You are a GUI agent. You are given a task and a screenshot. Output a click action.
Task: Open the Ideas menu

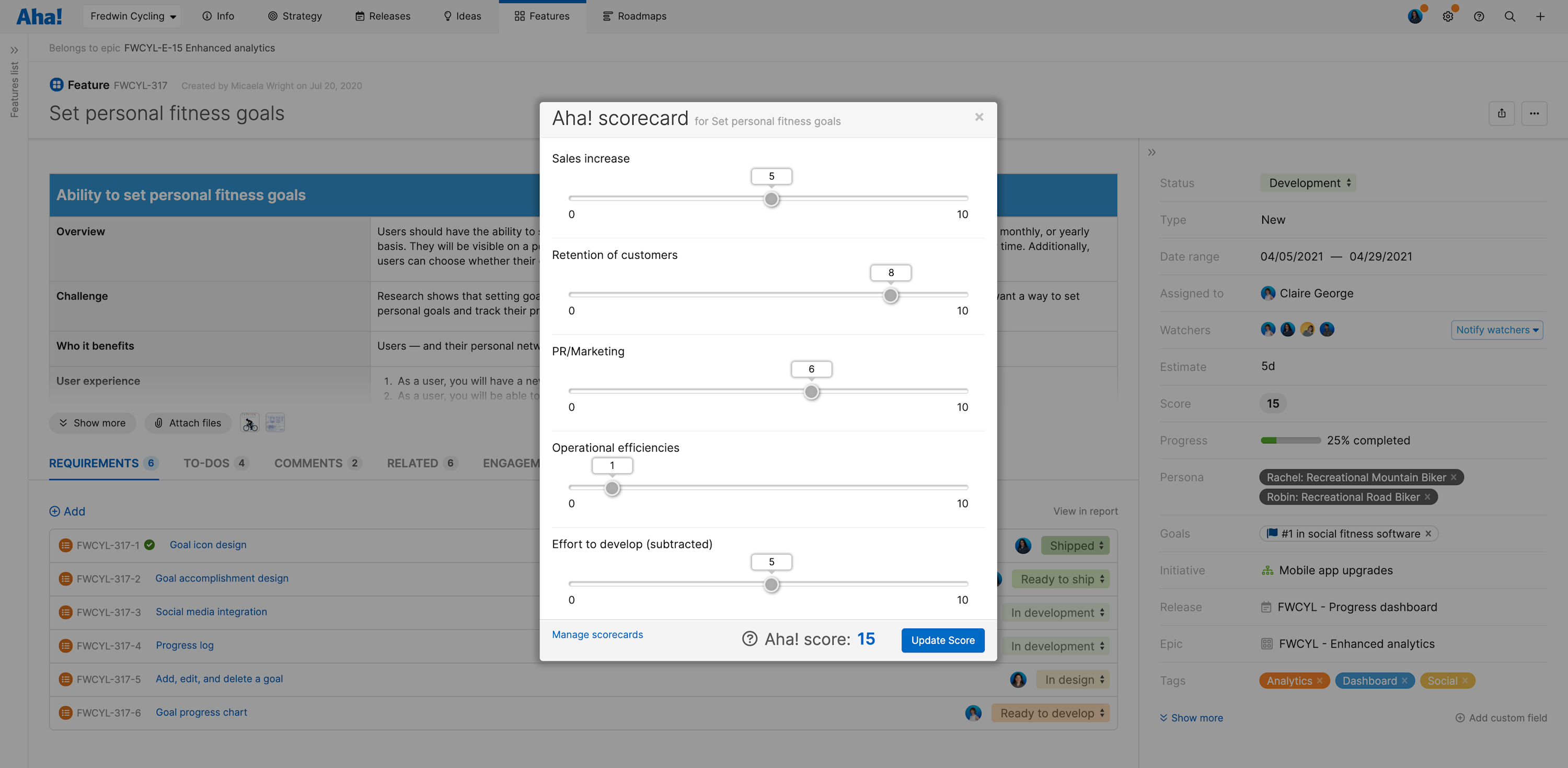pos(463,16)
